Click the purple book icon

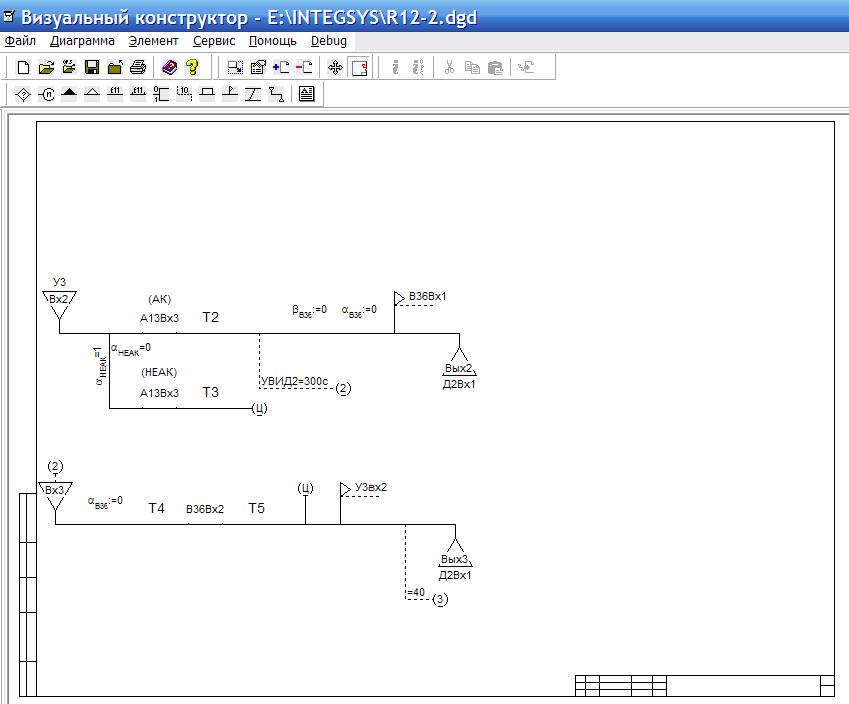coord(169,68)
